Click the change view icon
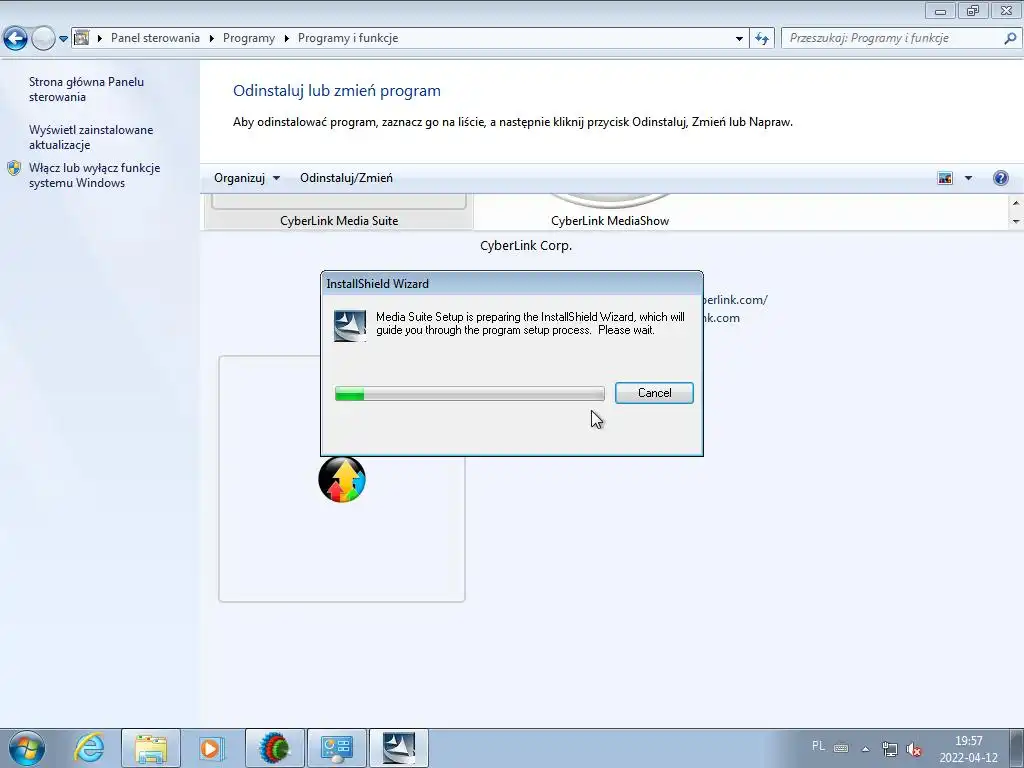This screenshot has height=768, width=1024. 945,178
